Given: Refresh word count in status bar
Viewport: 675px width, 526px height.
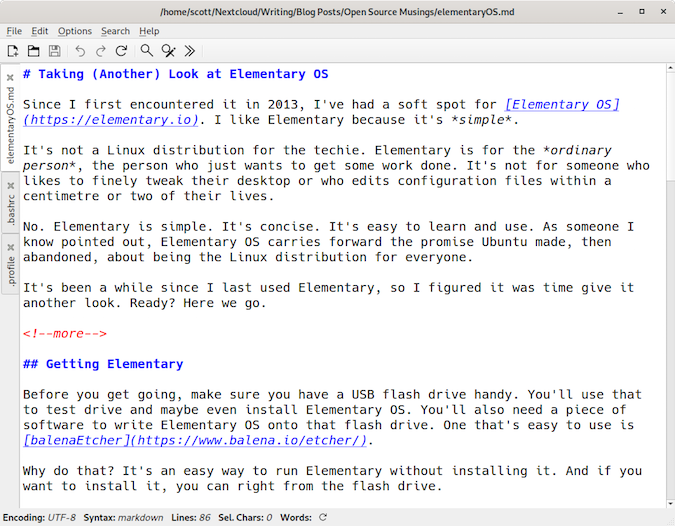Looking at the screenshot, I should click(323, 517).
